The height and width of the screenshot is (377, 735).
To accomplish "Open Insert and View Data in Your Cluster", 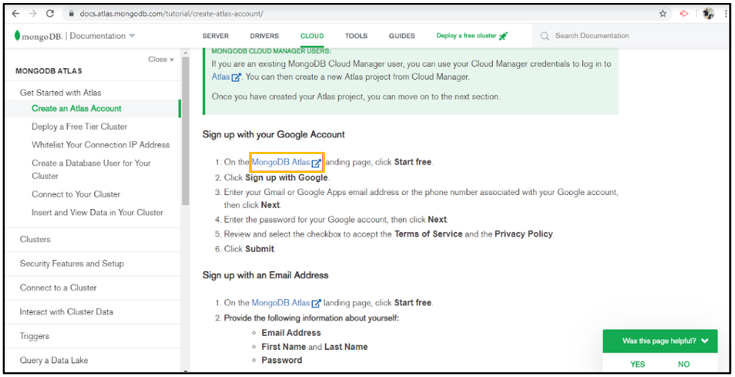I will 97,212.
